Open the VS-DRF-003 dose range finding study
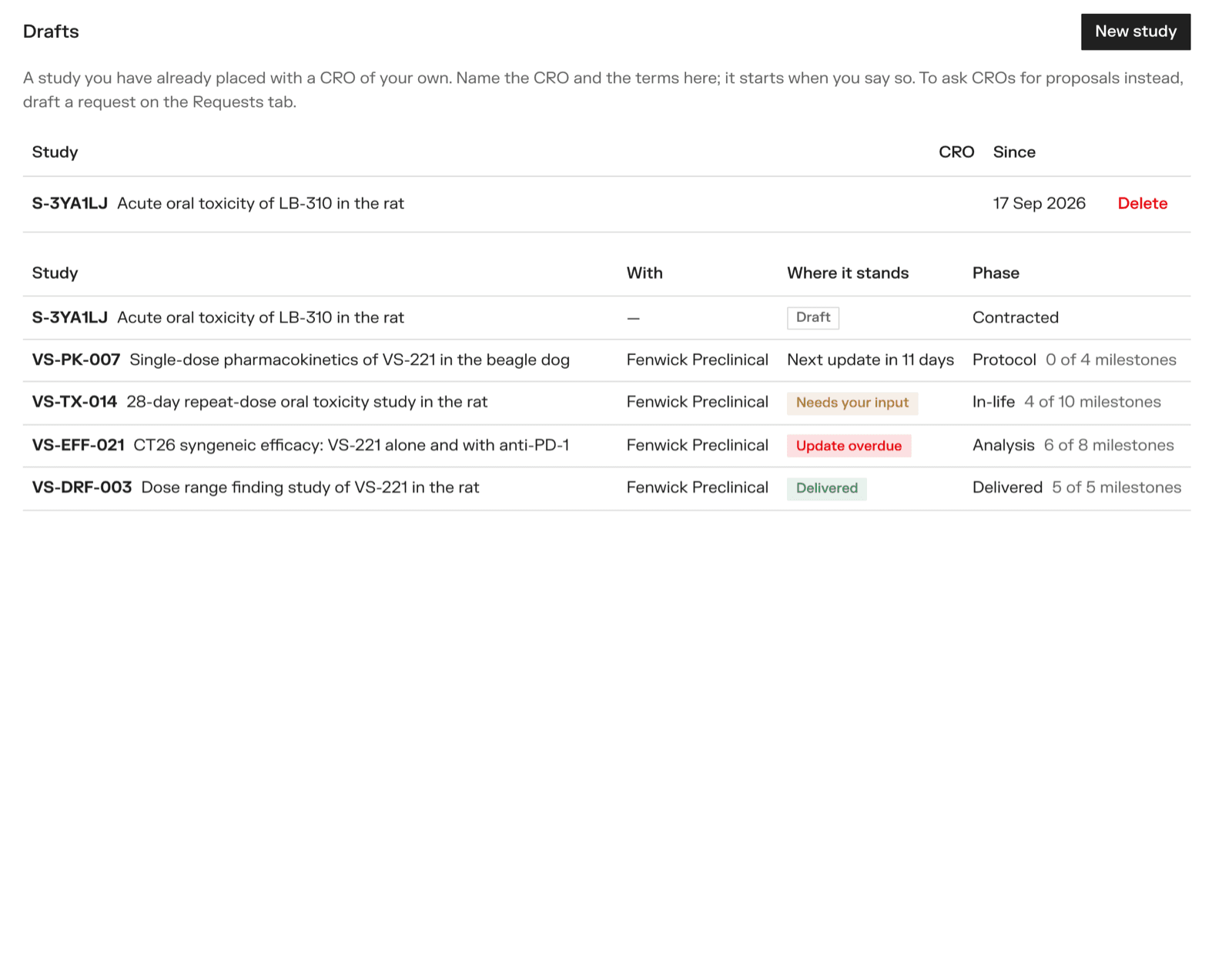Viewport: 1232px width, 958px height. (x=606, y=488)
